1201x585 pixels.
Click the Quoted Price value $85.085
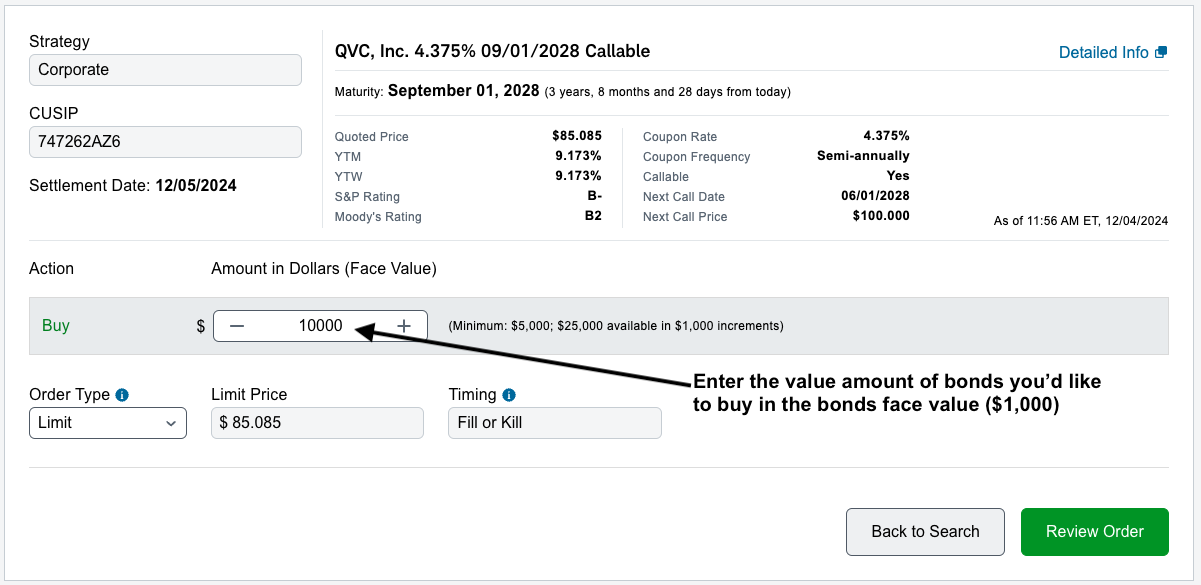[x=577, y=136]
